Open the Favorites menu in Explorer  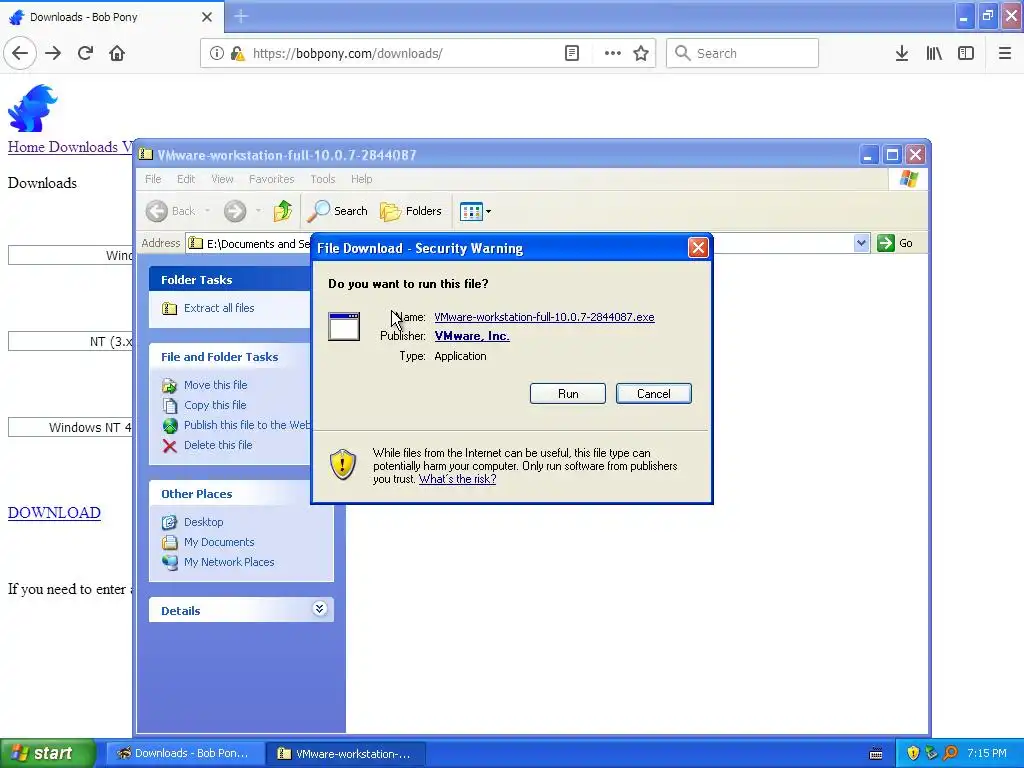pyautogui.click(x=271, y=179)
